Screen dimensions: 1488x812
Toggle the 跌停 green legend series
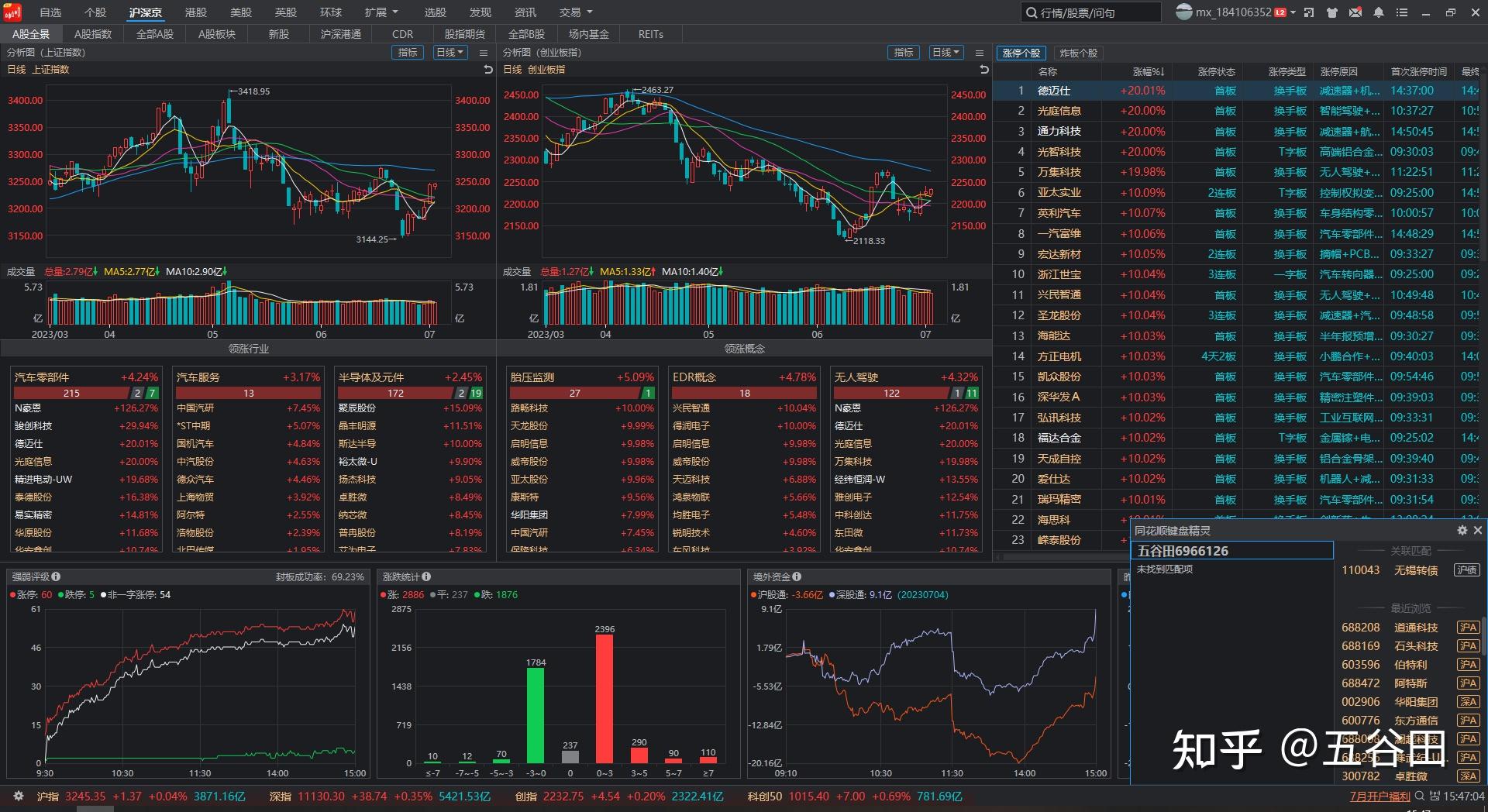point(77,595)
